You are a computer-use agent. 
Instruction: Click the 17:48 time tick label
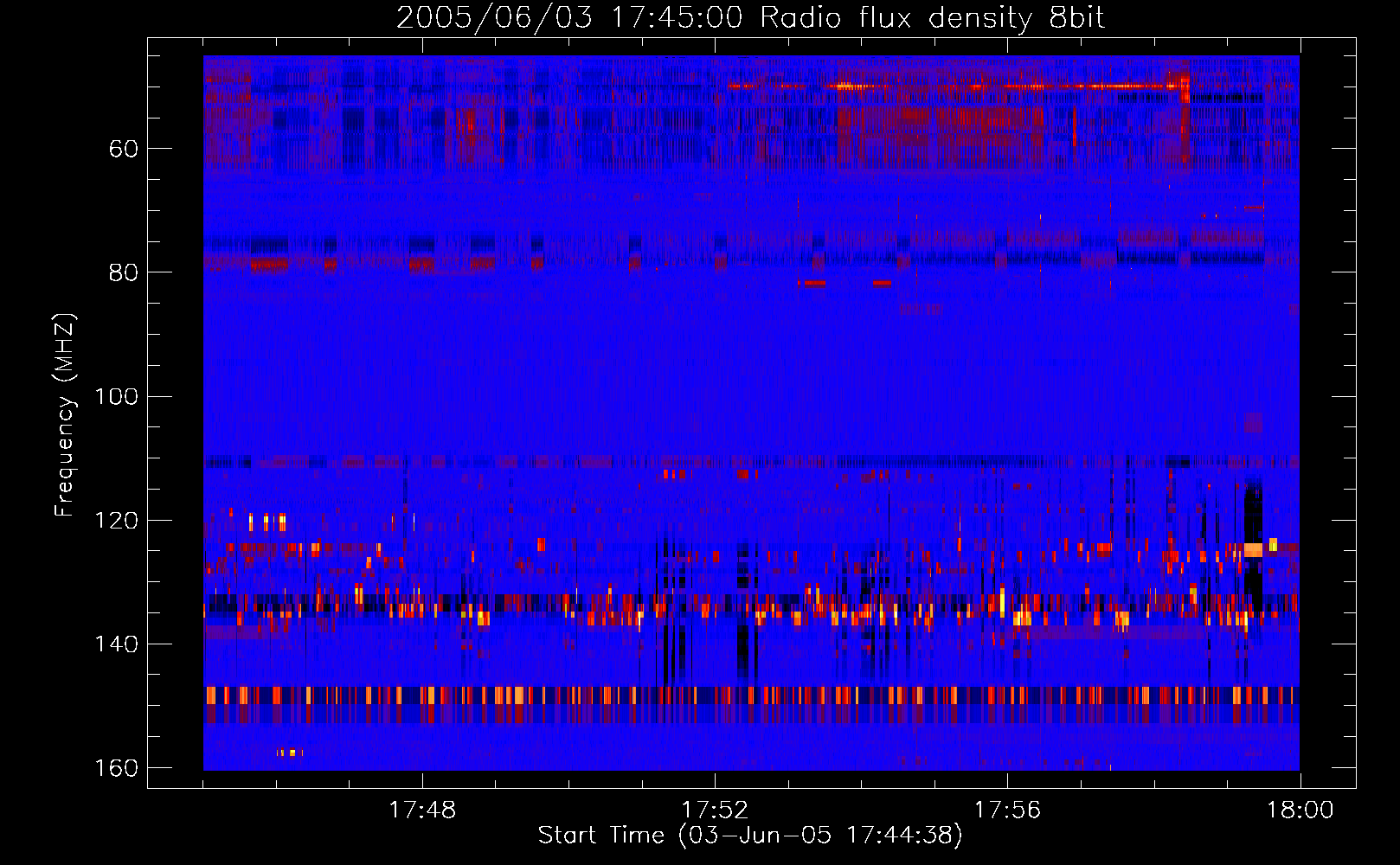(x=422, y=811)
